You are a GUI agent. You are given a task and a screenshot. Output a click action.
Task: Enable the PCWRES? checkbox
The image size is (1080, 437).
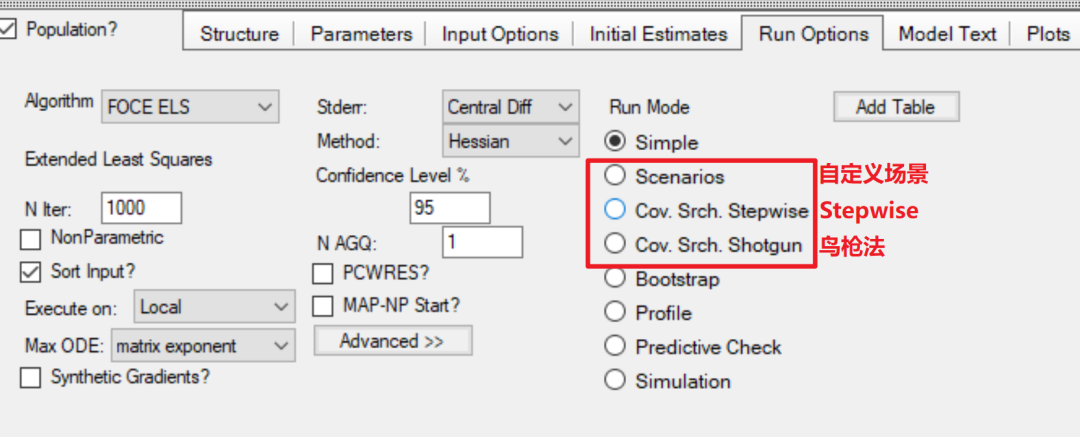pos(324,273)
